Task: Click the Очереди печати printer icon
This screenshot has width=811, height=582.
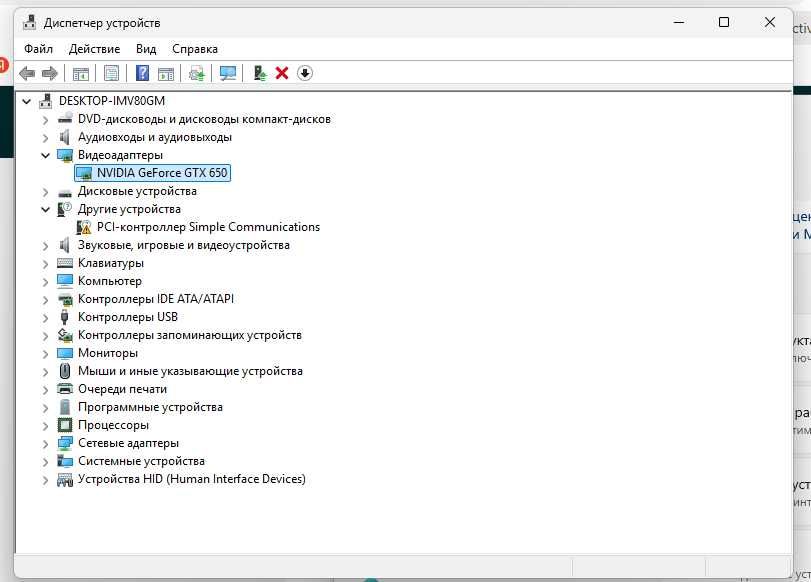Action: (65, 389)
